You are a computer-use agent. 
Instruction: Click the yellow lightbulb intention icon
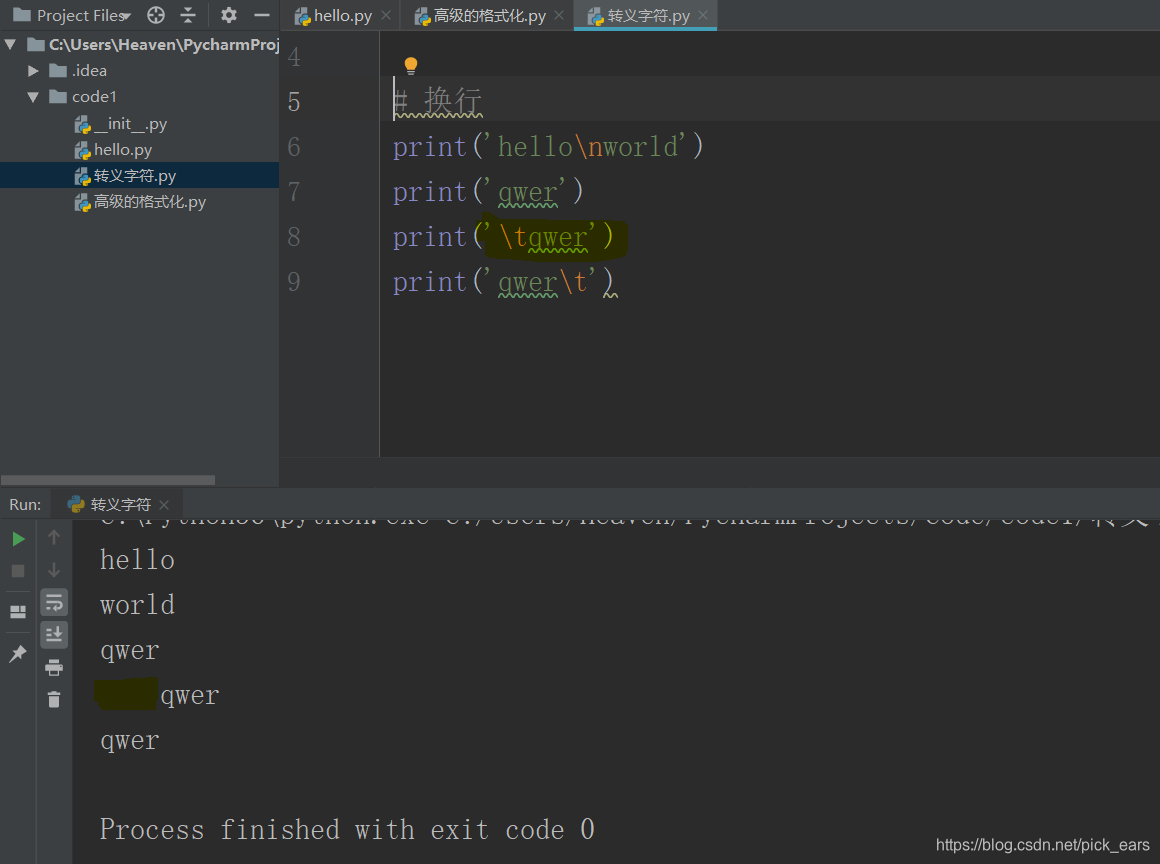[x=411, y=65]
